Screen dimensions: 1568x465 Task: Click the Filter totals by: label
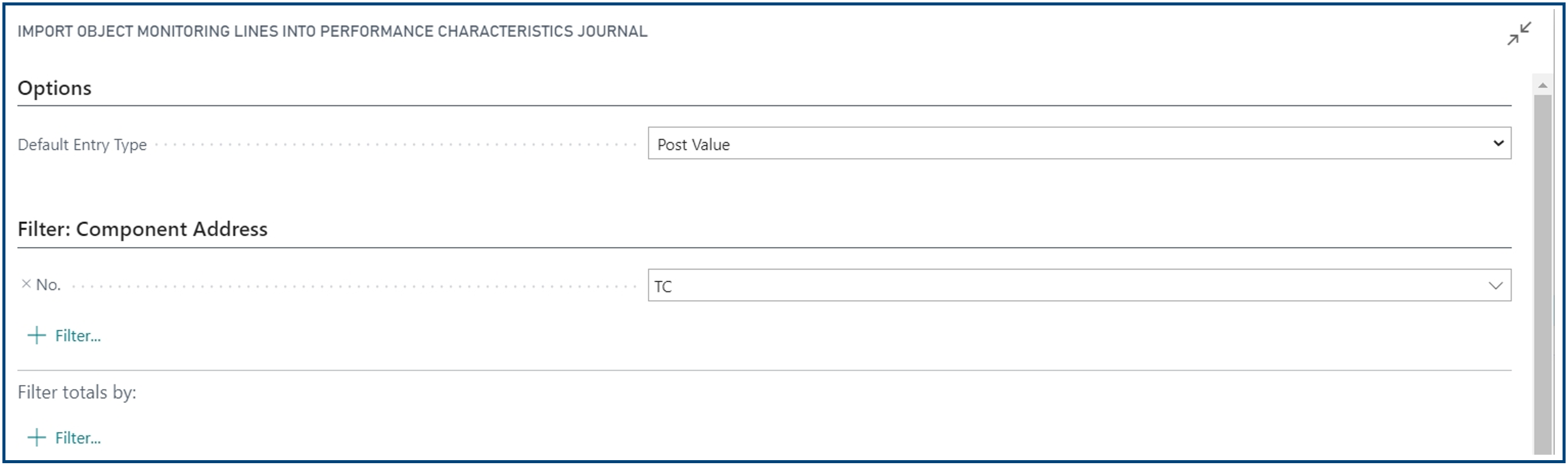coord(77,392)
